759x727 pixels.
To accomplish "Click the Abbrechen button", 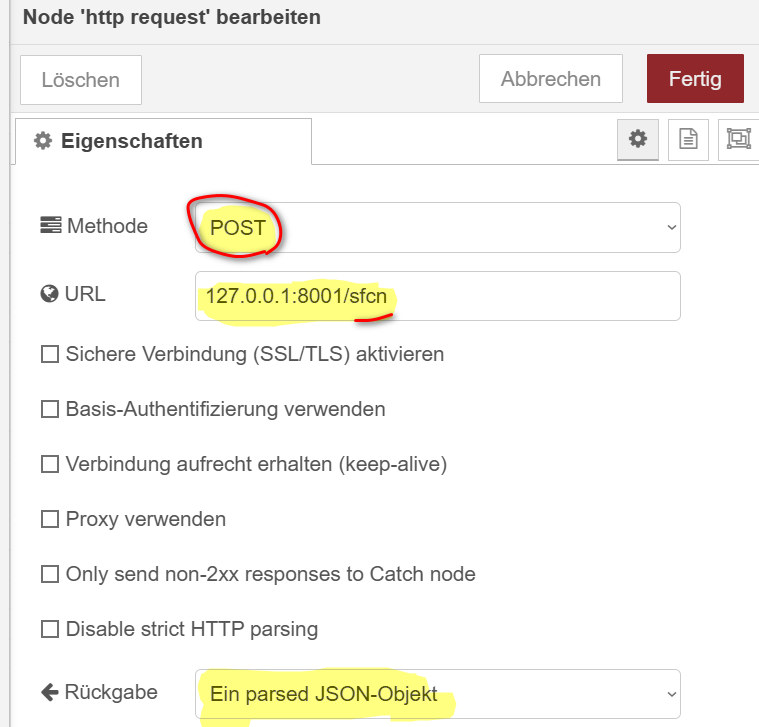I will [551, 78].
